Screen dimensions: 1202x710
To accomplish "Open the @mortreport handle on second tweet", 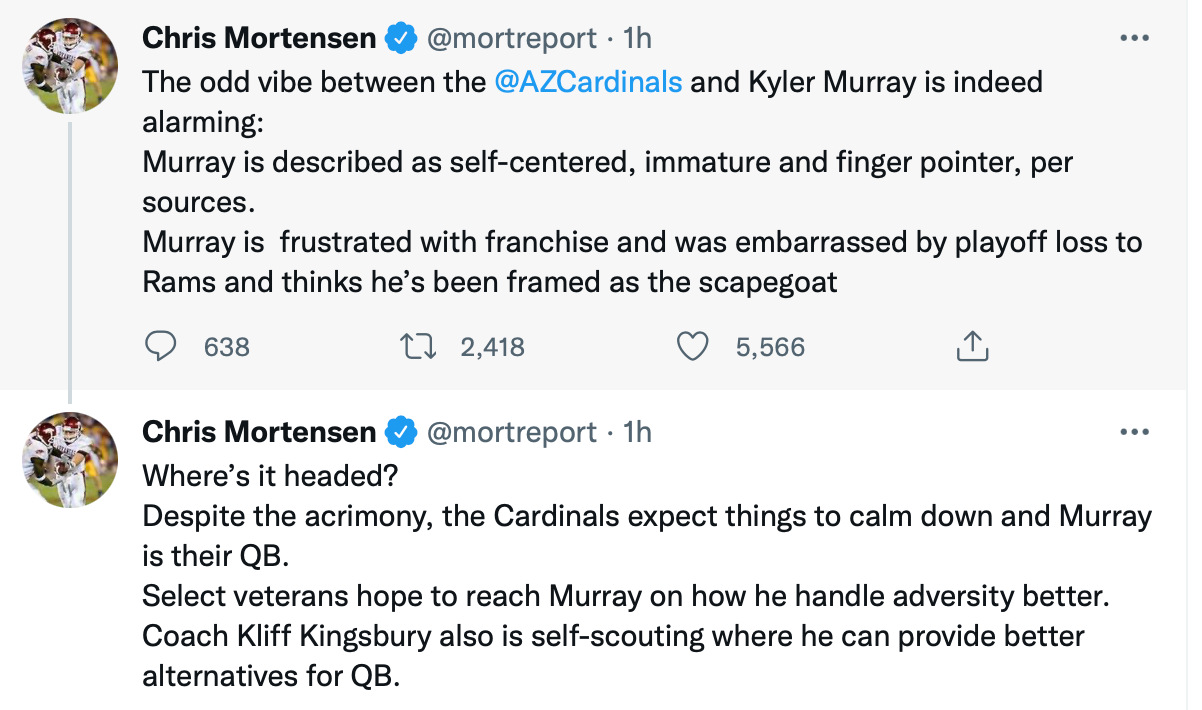I will 511,432.
